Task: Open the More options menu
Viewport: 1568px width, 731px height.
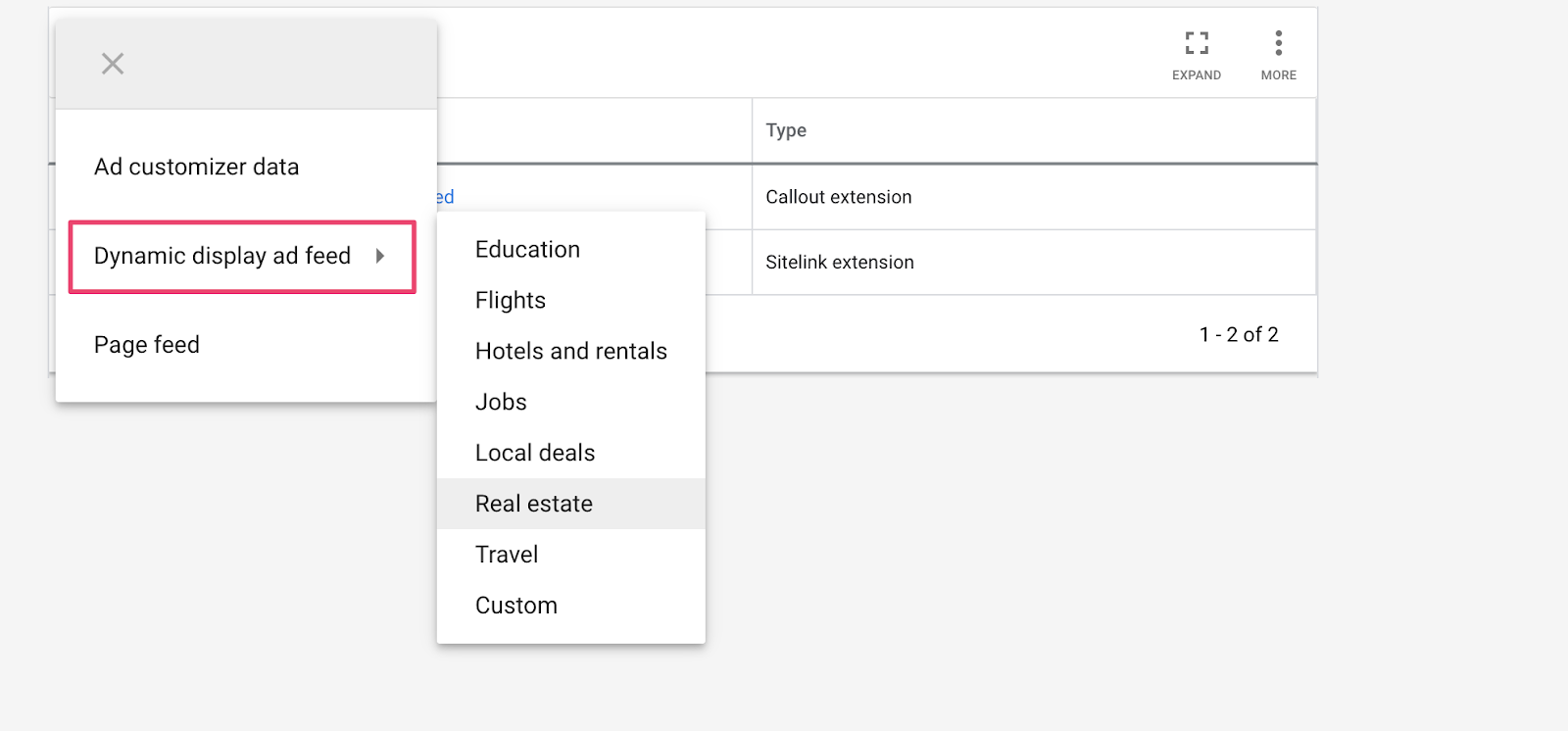Action: [1278, 43]
